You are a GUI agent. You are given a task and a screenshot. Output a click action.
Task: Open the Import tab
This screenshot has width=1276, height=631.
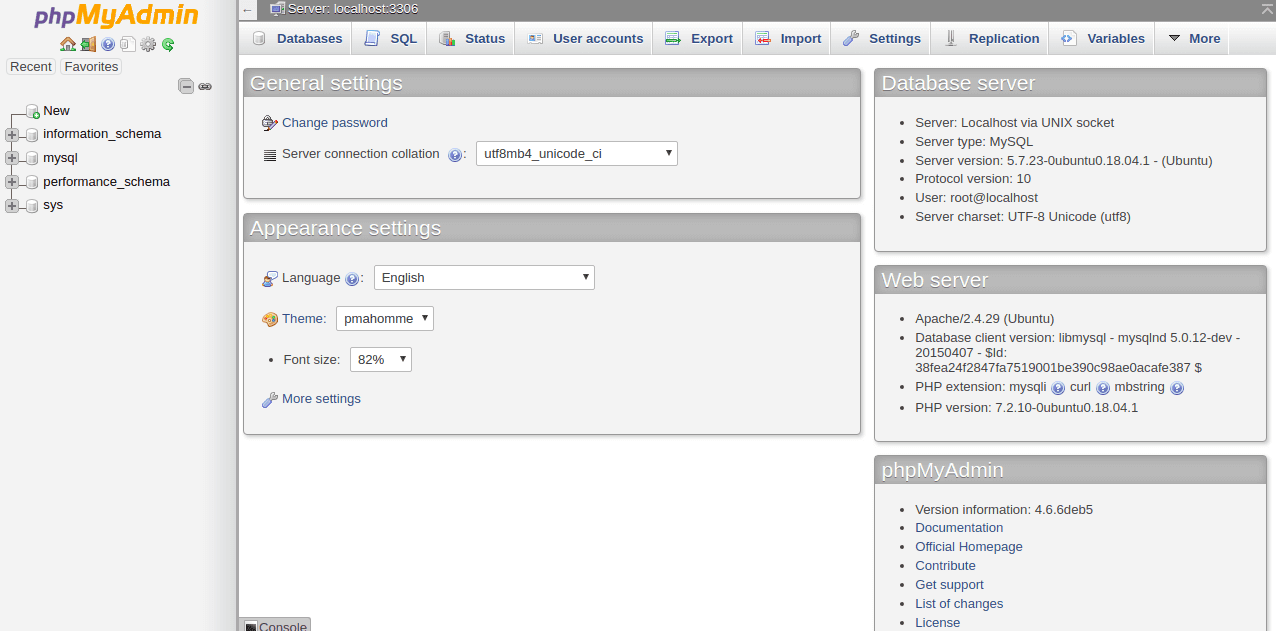(788, 39)
